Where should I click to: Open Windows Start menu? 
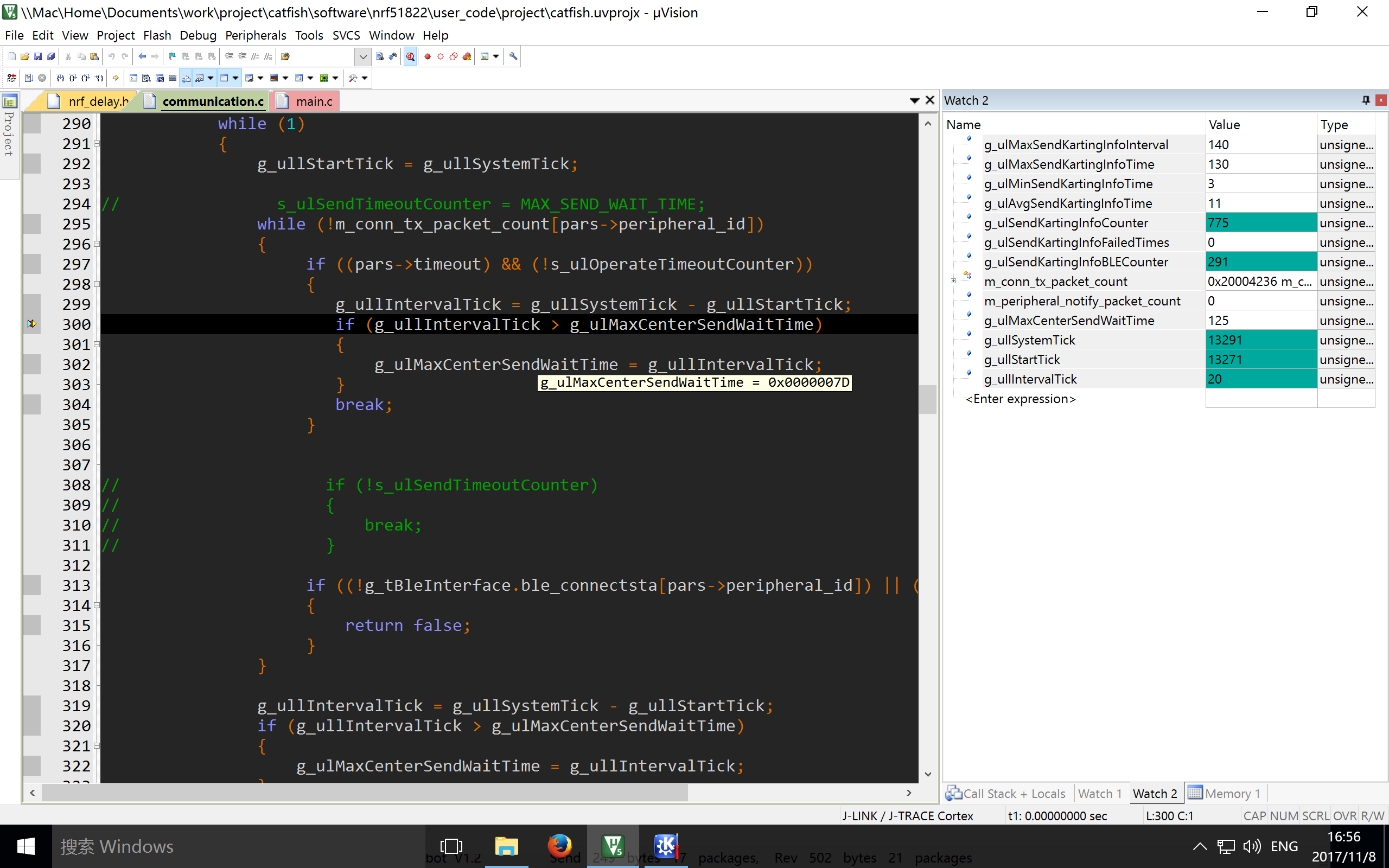(x=26, y=846)
